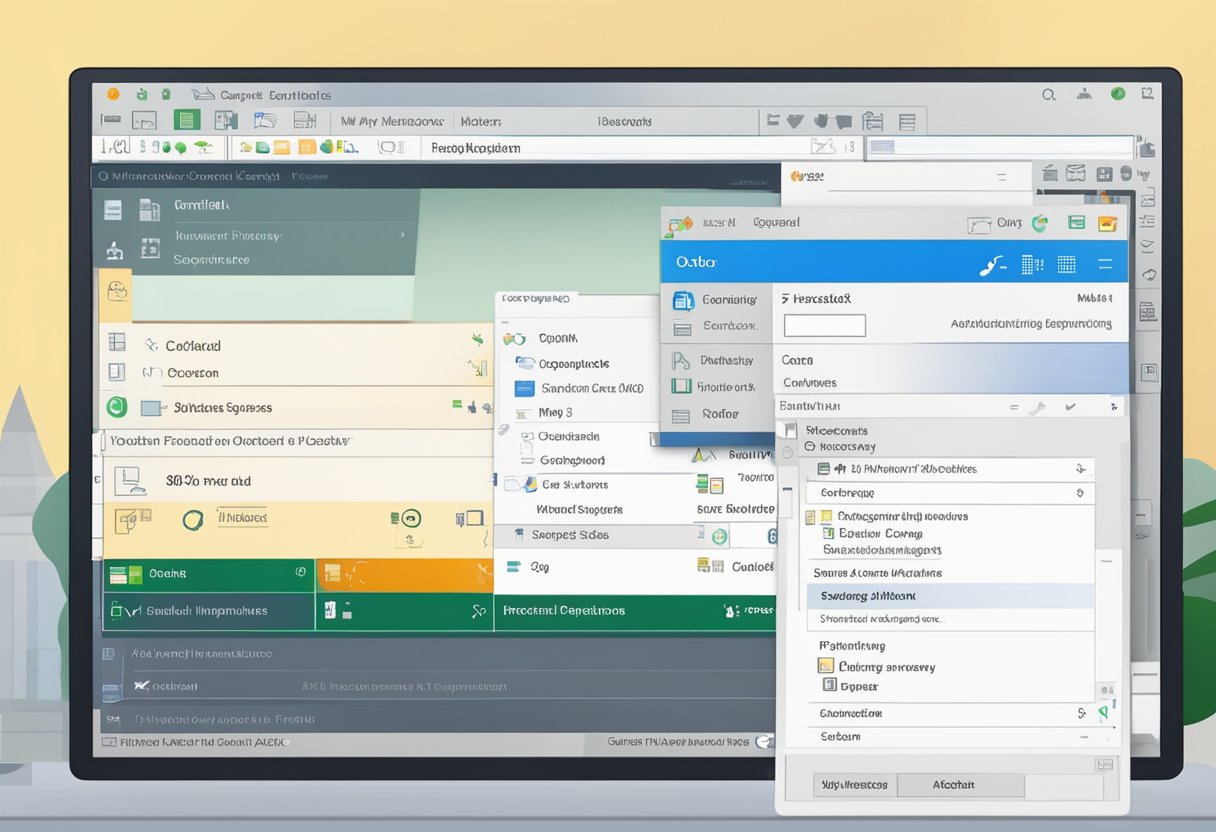Select the pen signature icon in the blue bar
This screenshot has width=1216, height=832.
[x=993, y=265]
